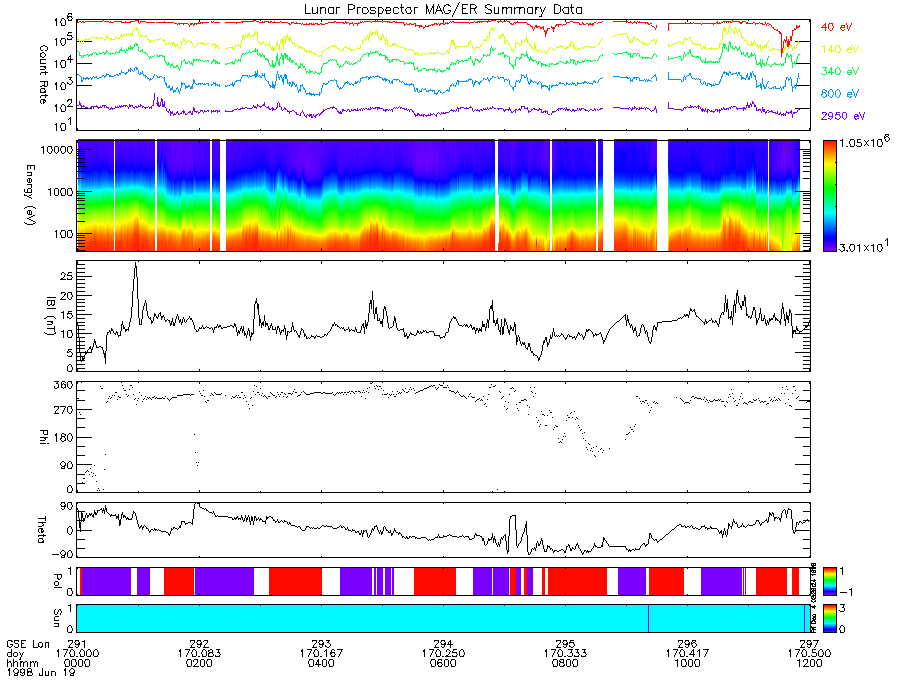Click the '270' tick on the Phi axis
Image resolution: width=900 pixels, height=700 pixels.
click(x=64, y=410)
